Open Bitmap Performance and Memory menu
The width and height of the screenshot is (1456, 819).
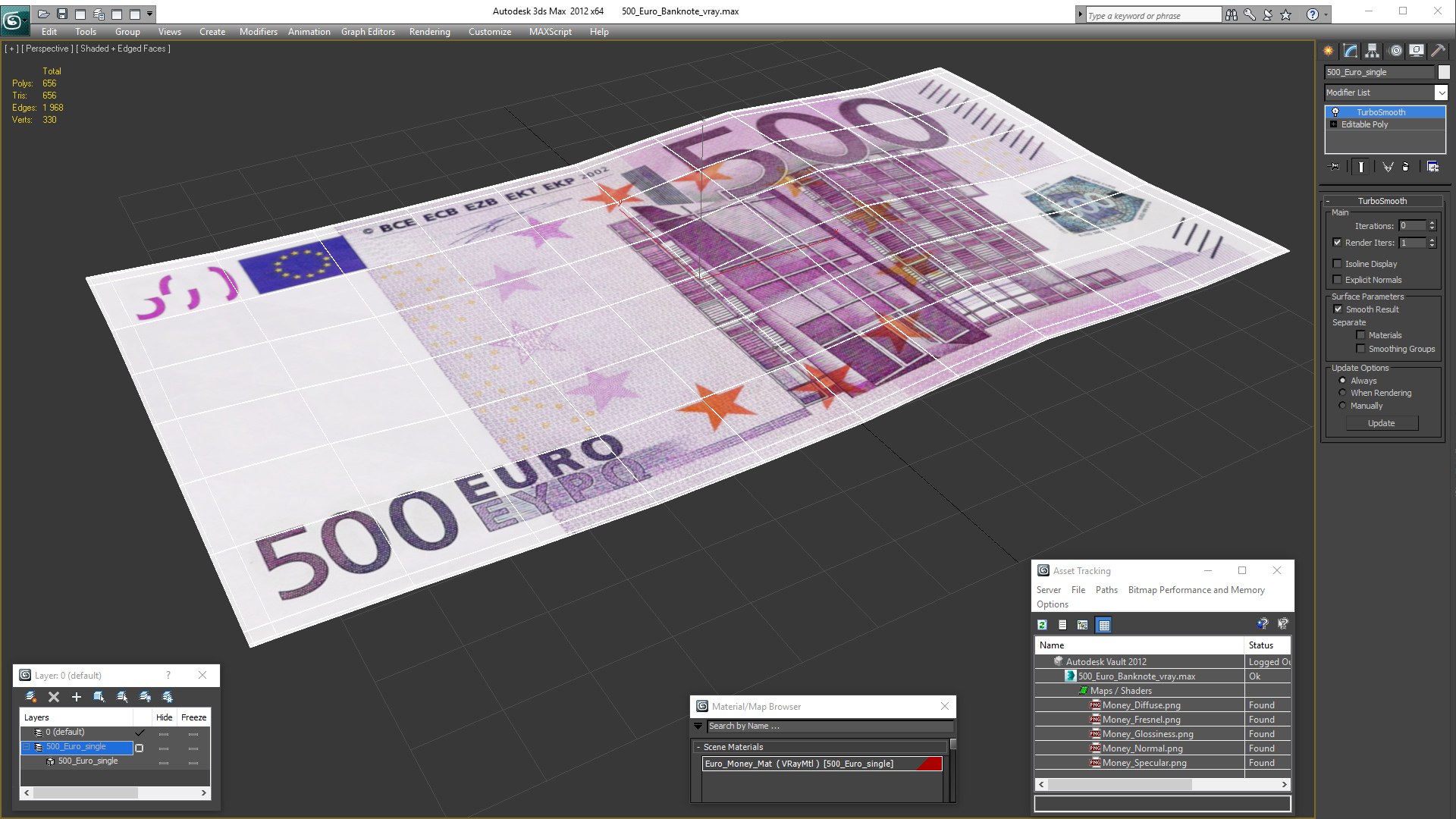(1196, 590)
